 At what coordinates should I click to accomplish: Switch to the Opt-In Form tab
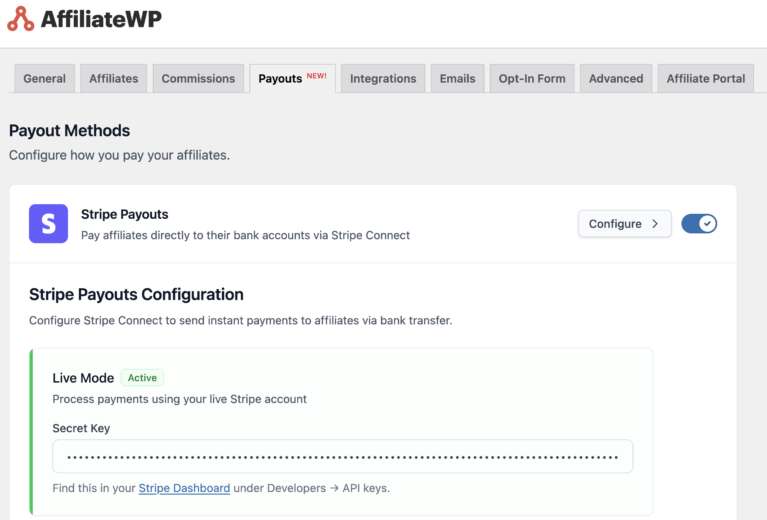click(x=532, y=79)
